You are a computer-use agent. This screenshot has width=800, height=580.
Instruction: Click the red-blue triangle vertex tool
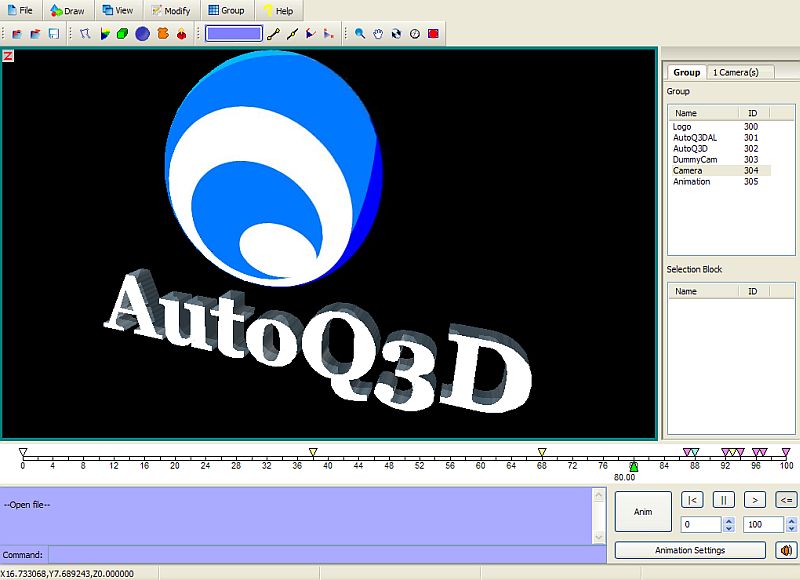[310, 34]
